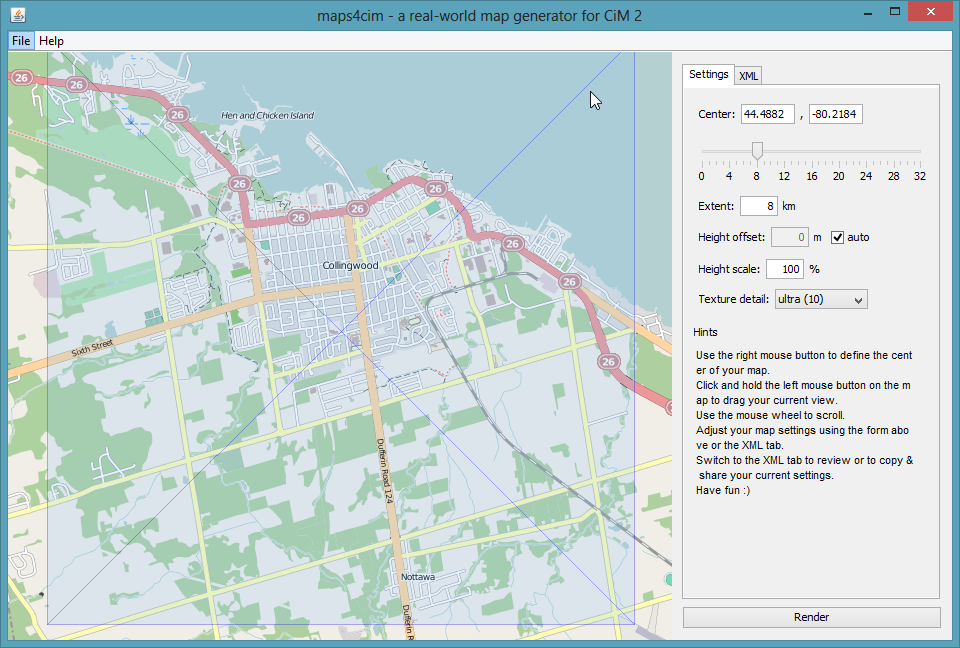Click the Hints heading text
Image resolution: width=960 pixels, height=648 pixels.
(705, 332)
